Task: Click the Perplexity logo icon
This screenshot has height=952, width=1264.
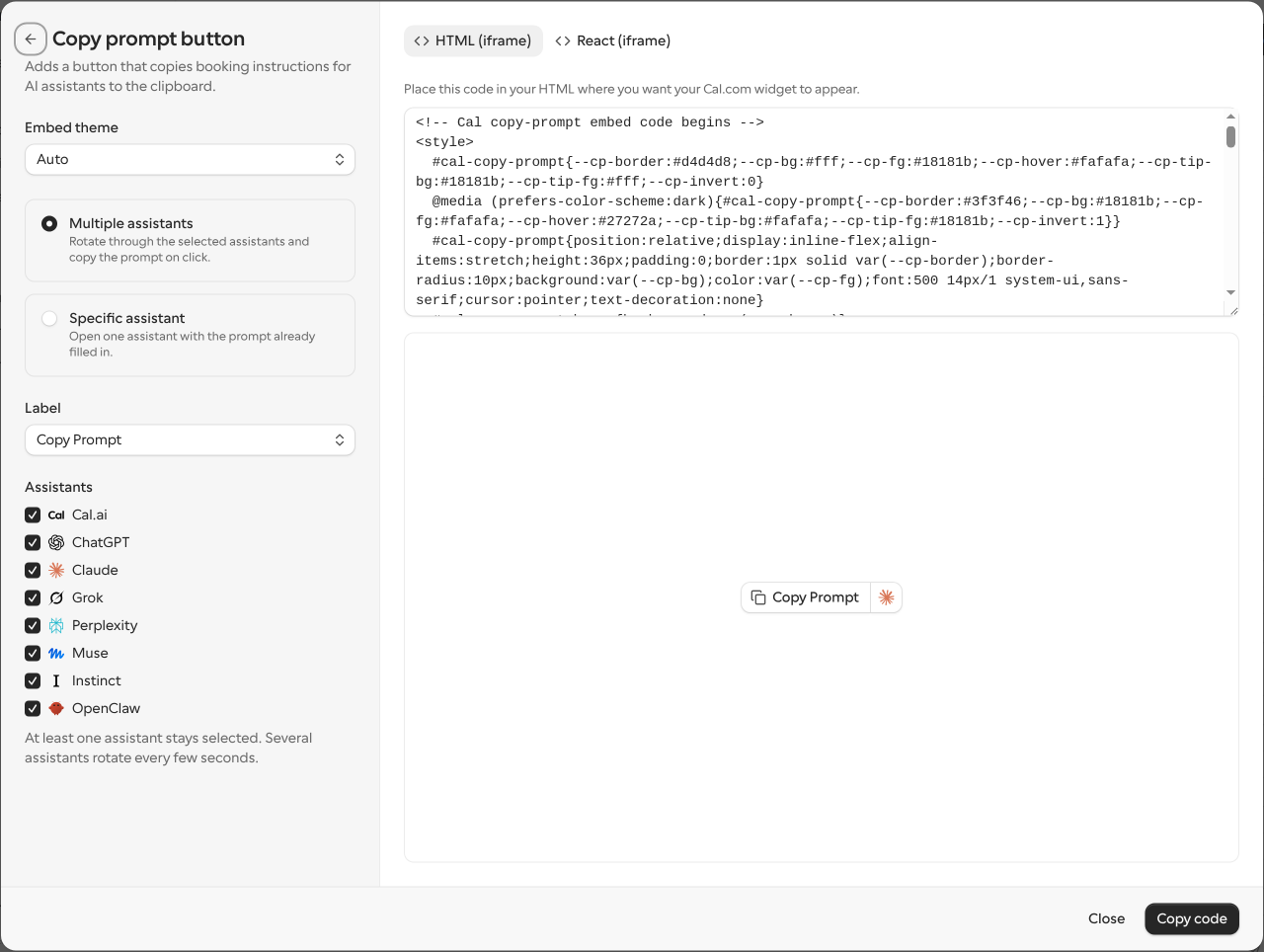Action: point(56,625)
